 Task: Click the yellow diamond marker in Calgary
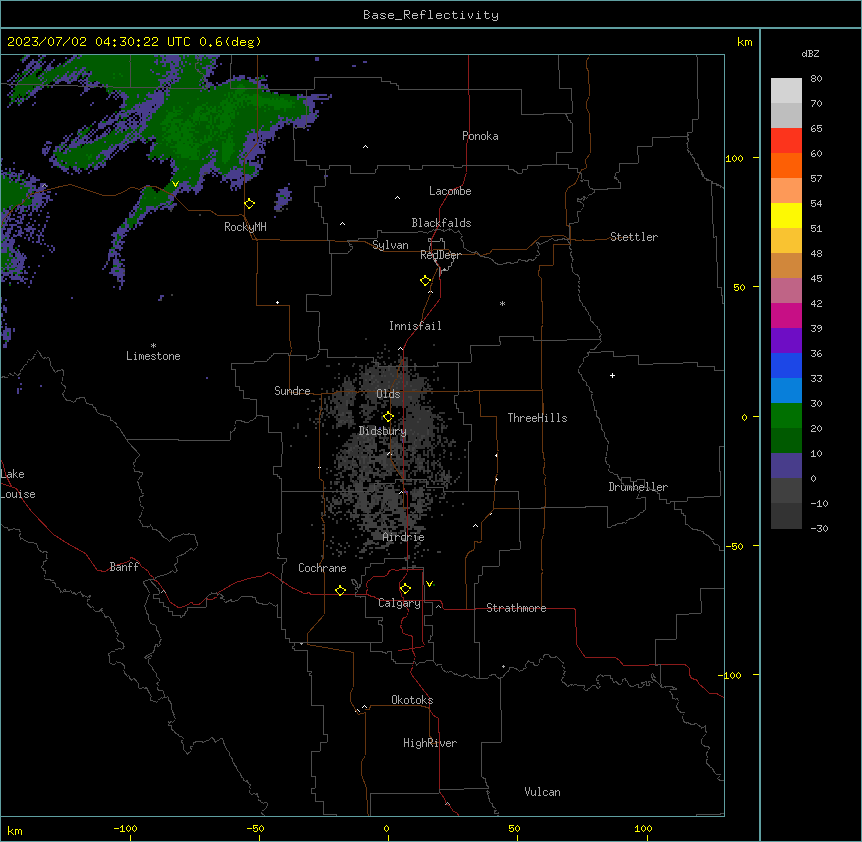click(x=405, y=589)
